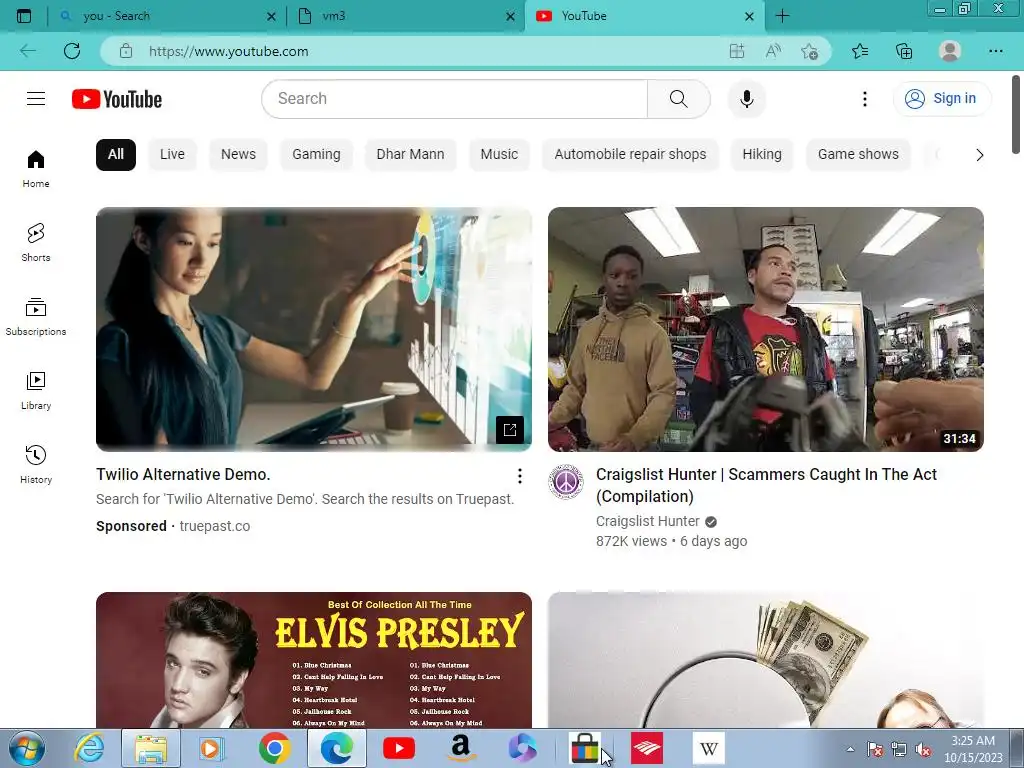Viewport: 1024px width, 768px height.
Task: Close the vm3 tab
Action: pos(510,16)
